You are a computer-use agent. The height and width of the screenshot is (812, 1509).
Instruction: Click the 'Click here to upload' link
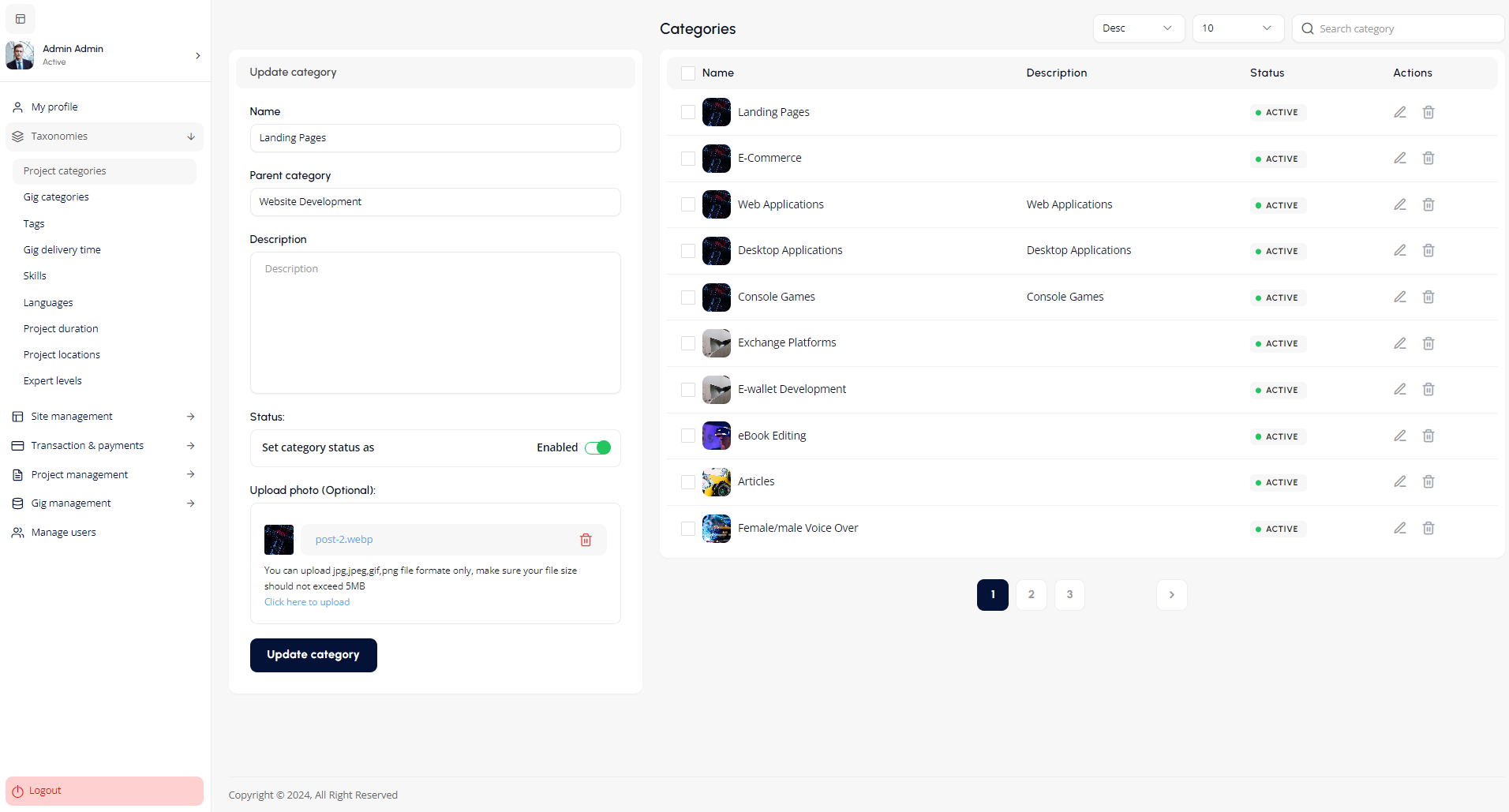[307, 602]
